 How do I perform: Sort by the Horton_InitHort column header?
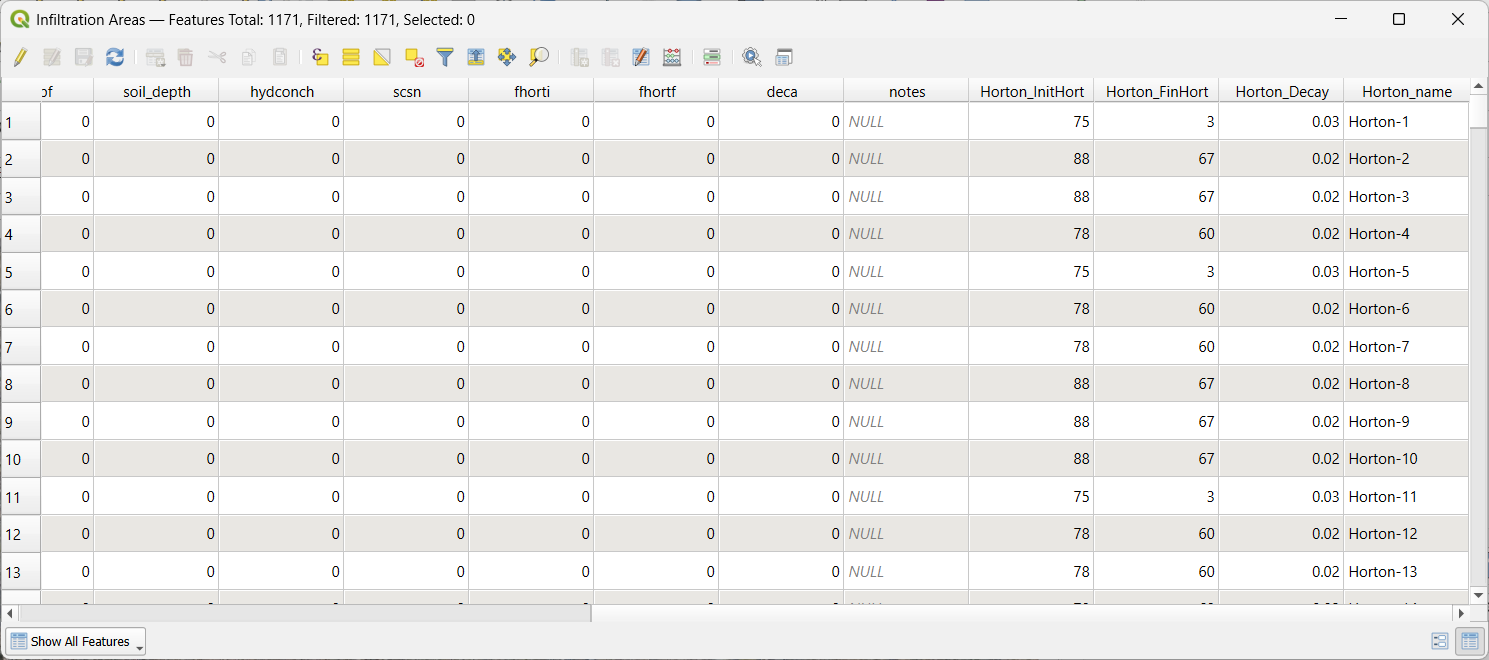point(1031,91)
